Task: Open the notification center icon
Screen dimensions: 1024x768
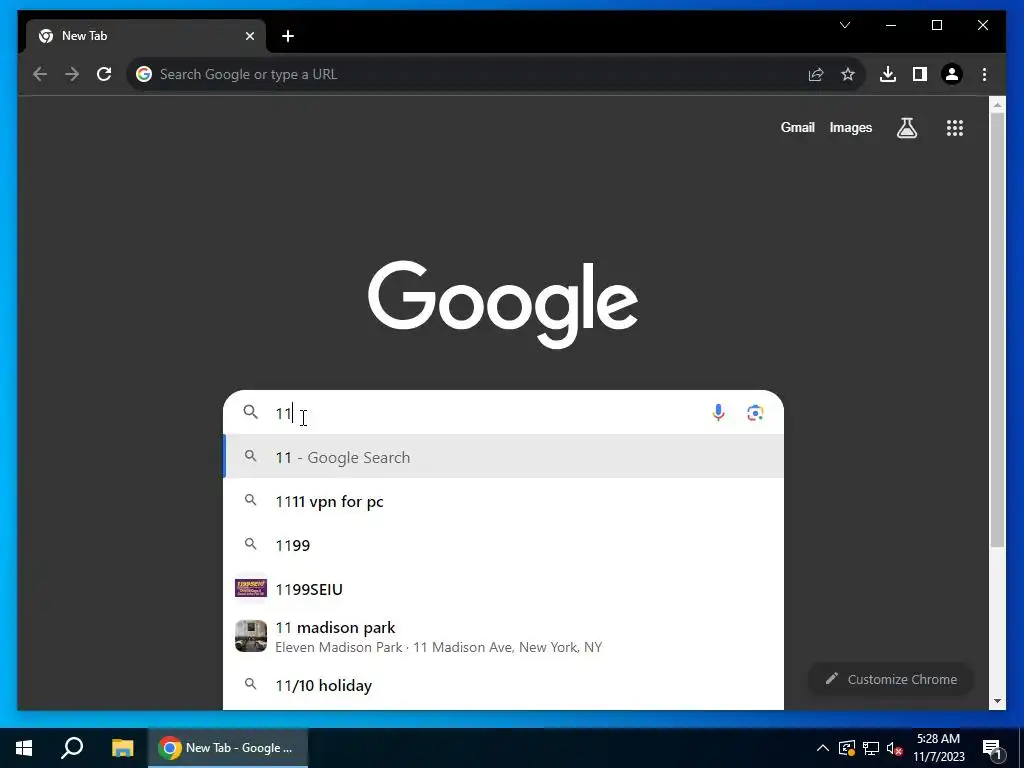Action: click(x=992, y=748)
